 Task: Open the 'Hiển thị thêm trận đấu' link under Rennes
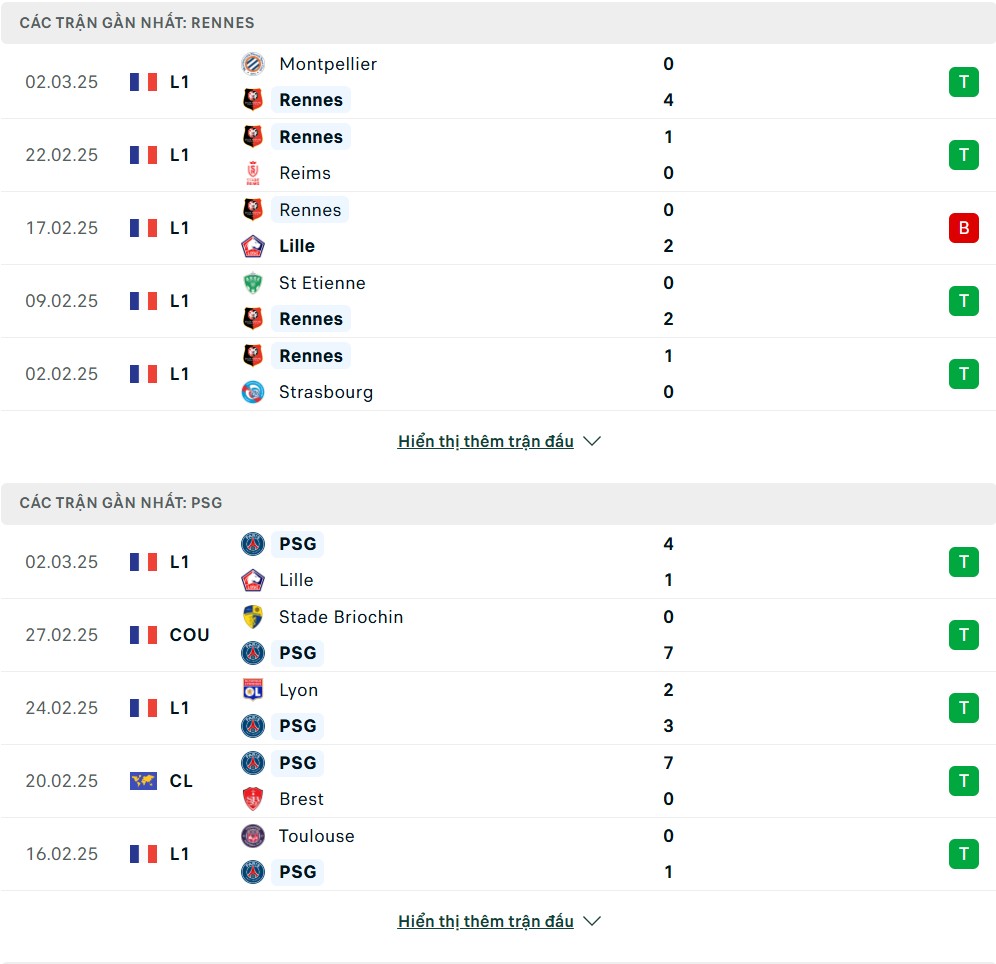pos(485,441)
